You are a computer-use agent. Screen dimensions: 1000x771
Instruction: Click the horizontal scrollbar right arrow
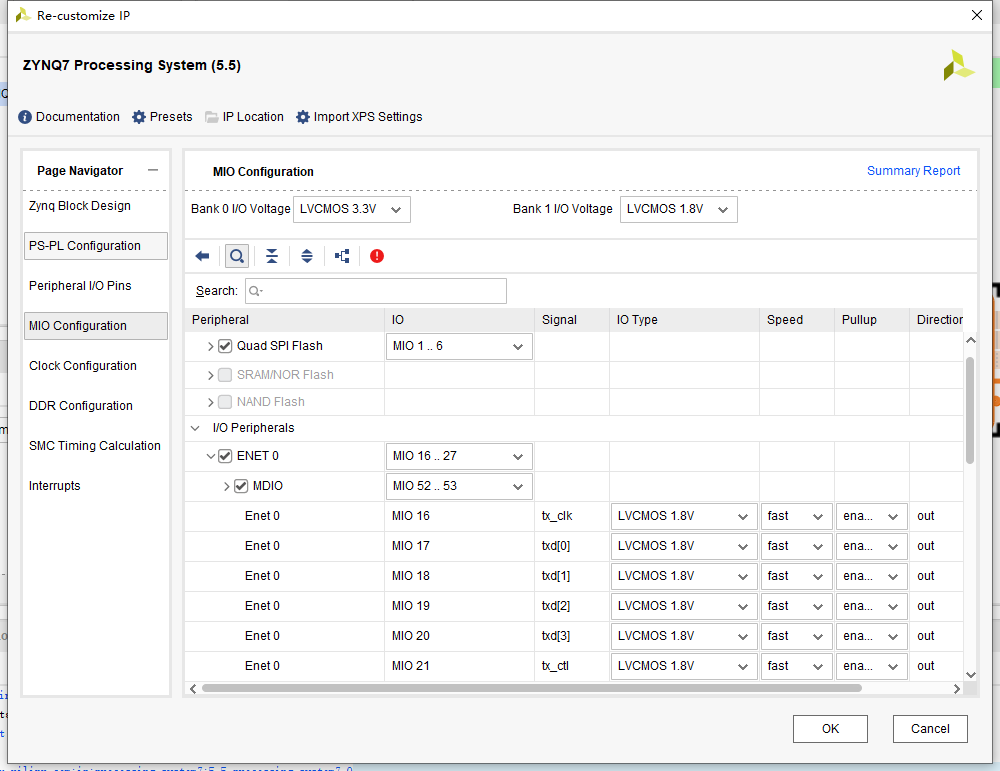tap(957, 689)
